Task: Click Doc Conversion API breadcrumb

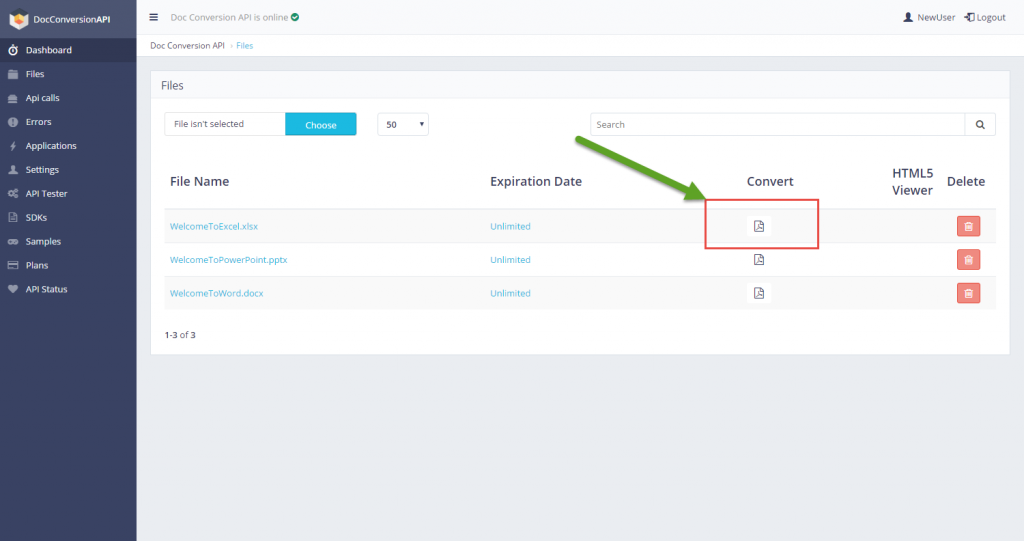Action: [x=187, y=45]
